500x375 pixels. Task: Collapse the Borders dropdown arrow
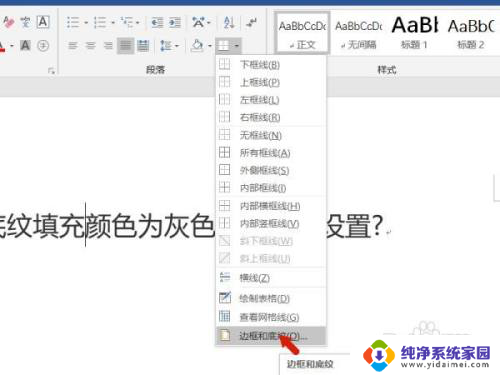click(236, 46)
